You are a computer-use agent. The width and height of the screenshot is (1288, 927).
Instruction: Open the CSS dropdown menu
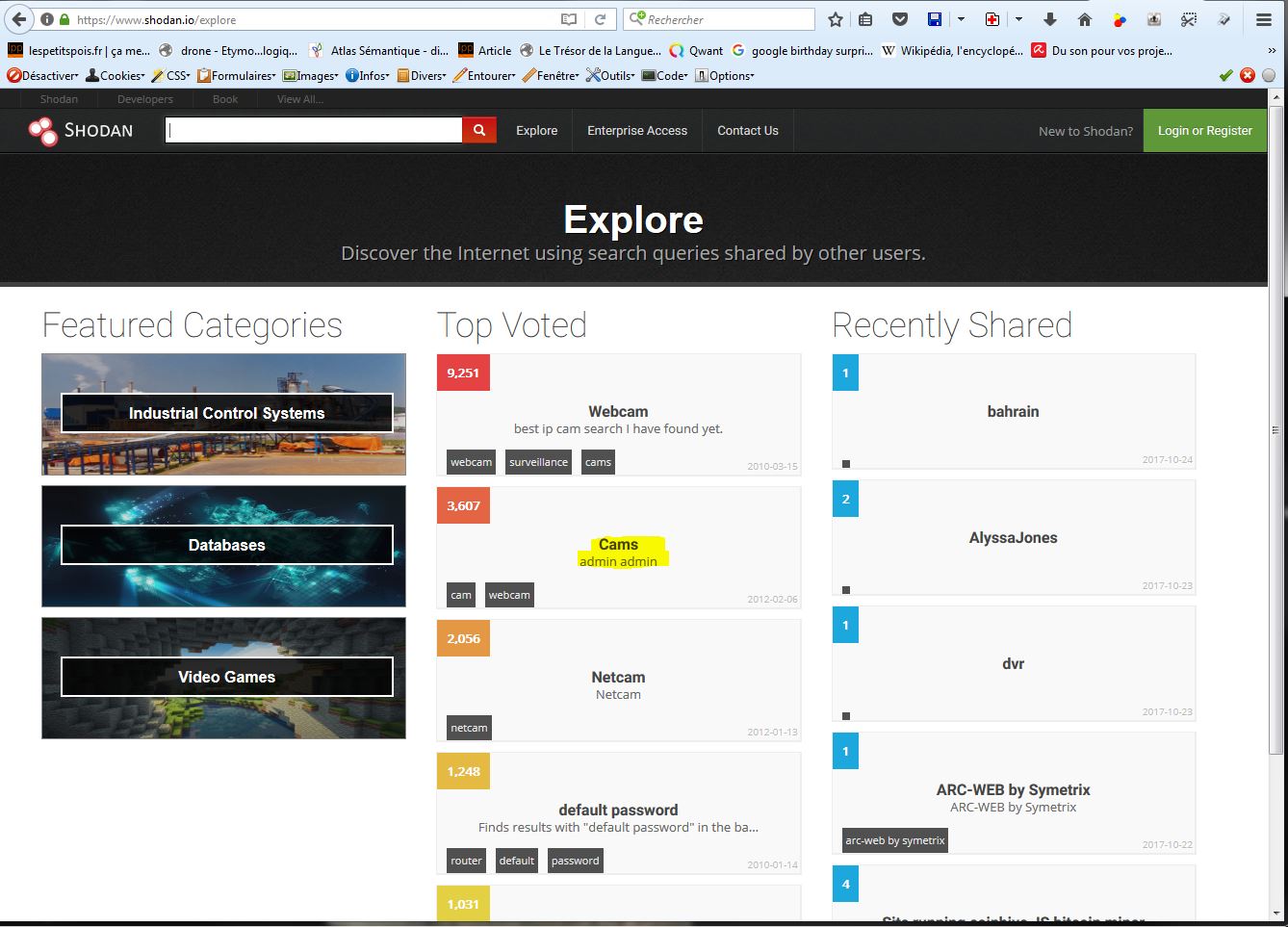coord(171,75)
